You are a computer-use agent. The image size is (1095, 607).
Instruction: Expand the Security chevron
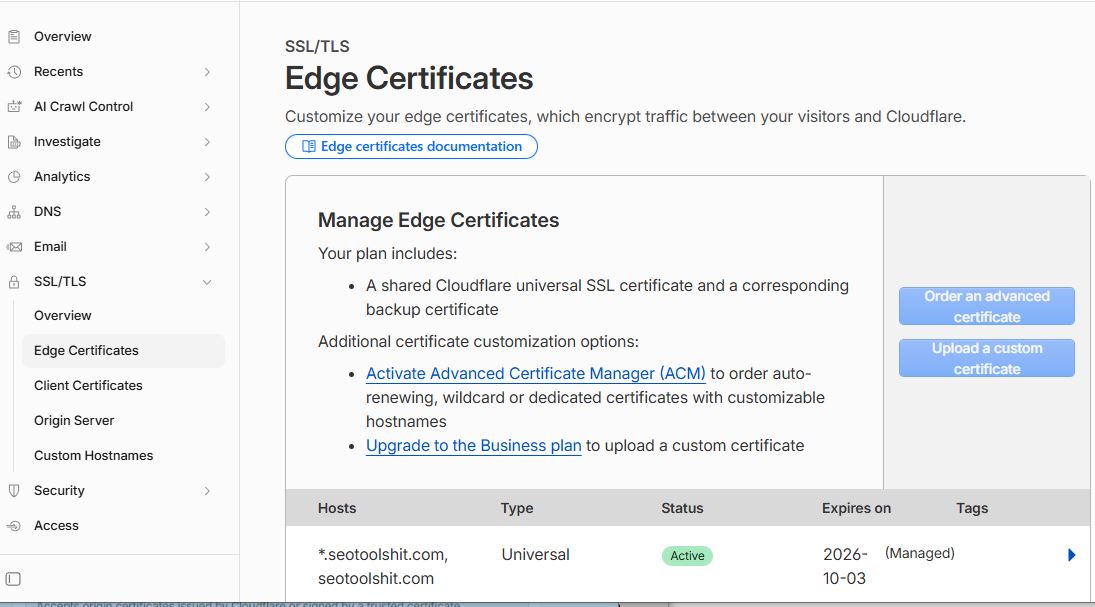coord(207,491)
